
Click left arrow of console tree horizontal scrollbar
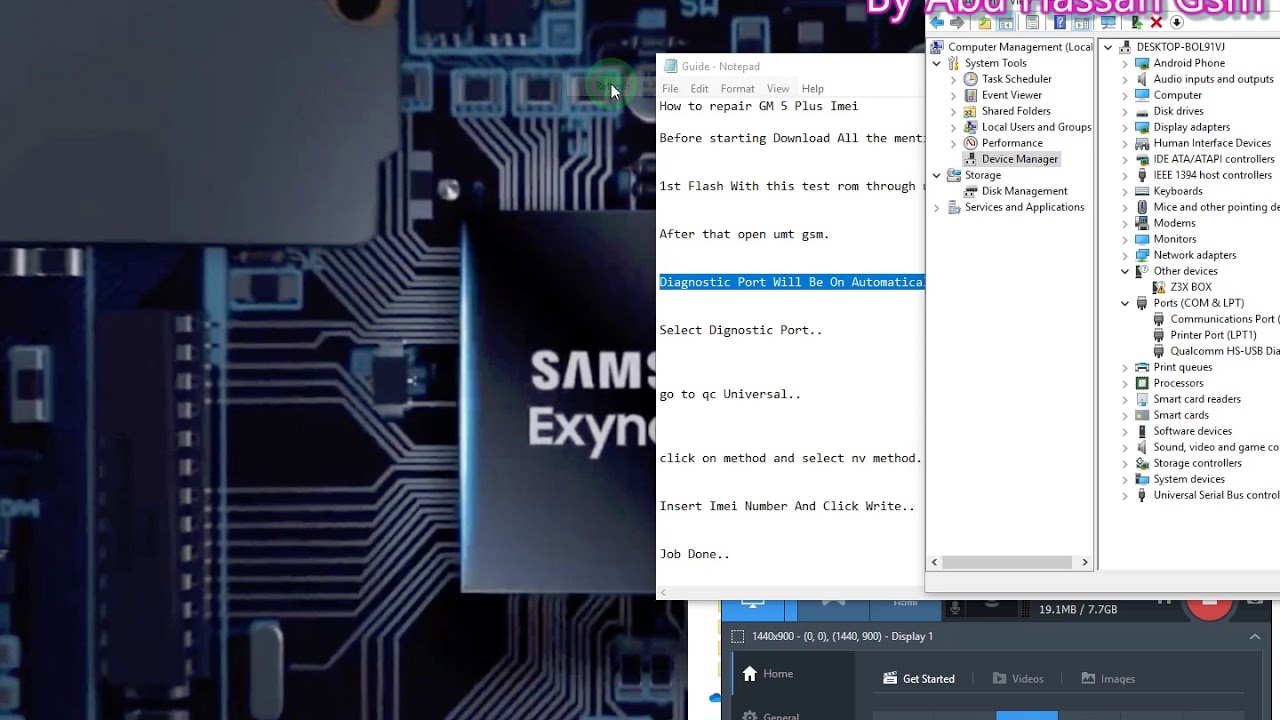(x=935, y=562)
